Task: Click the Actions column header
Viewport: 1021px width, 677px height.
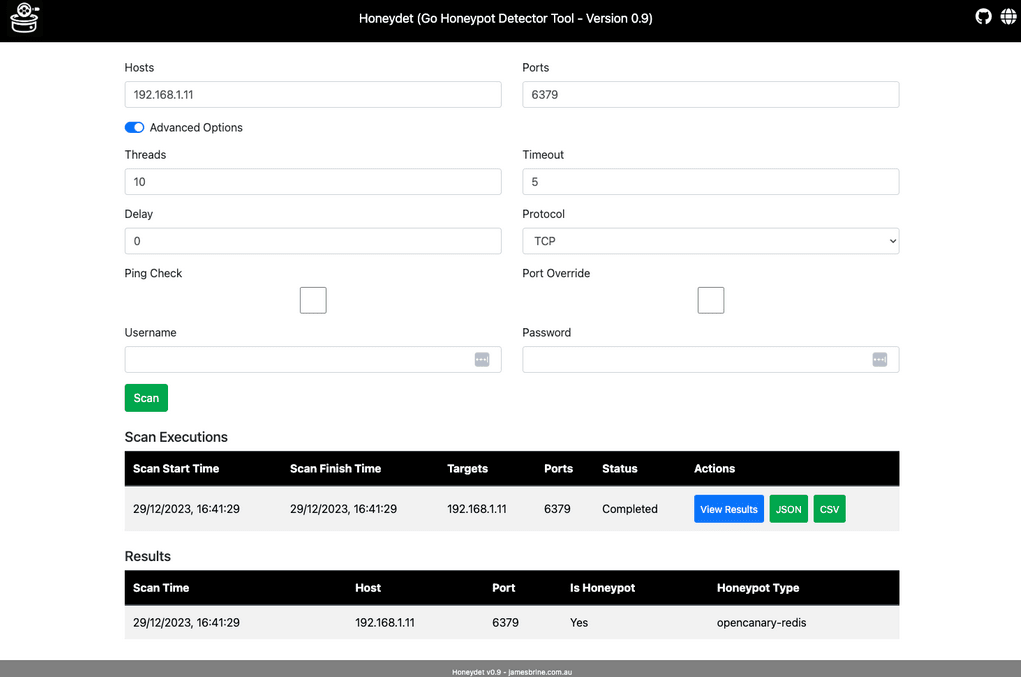Action: tap(714, 469)
